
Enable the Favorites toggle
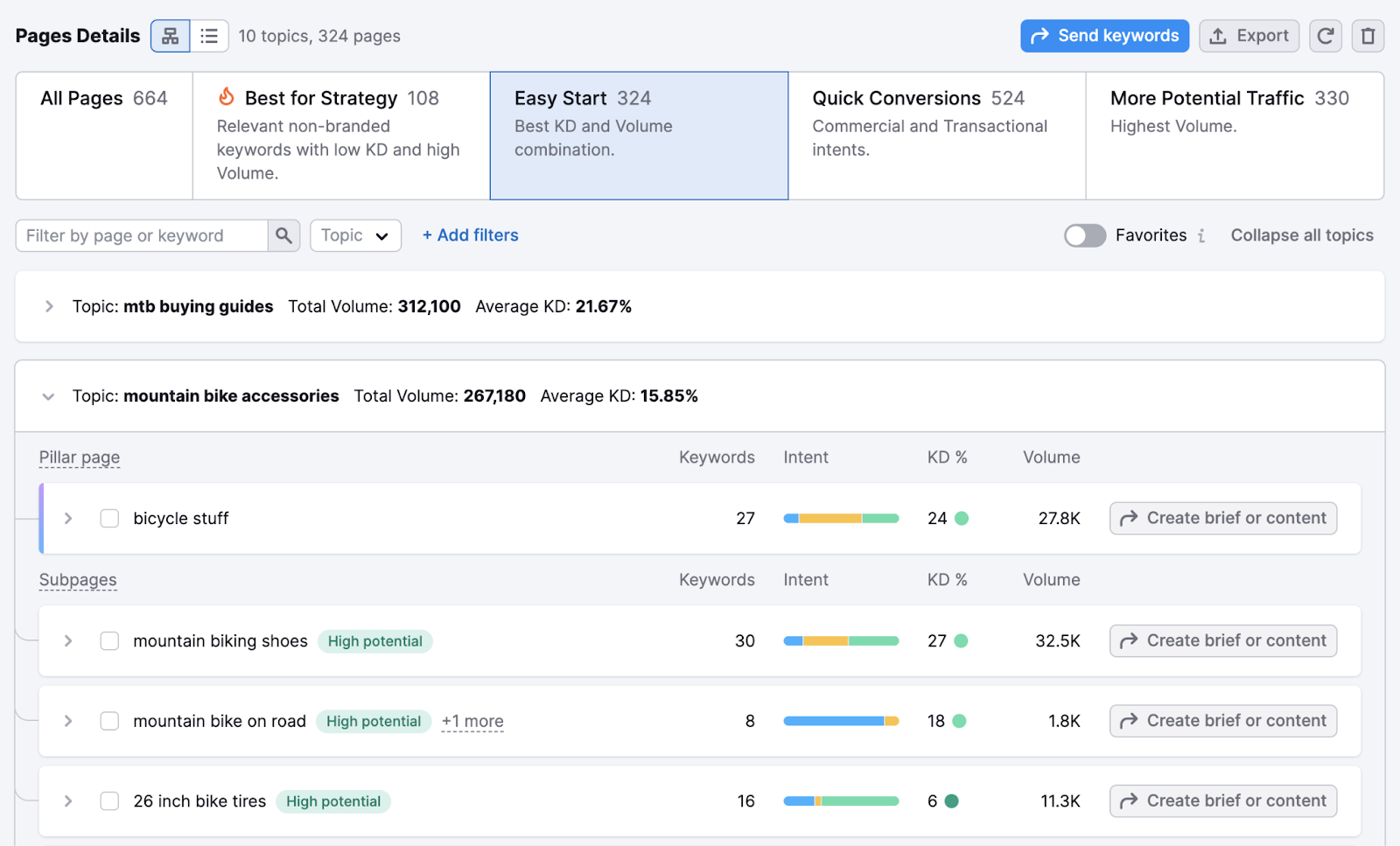1085,235
